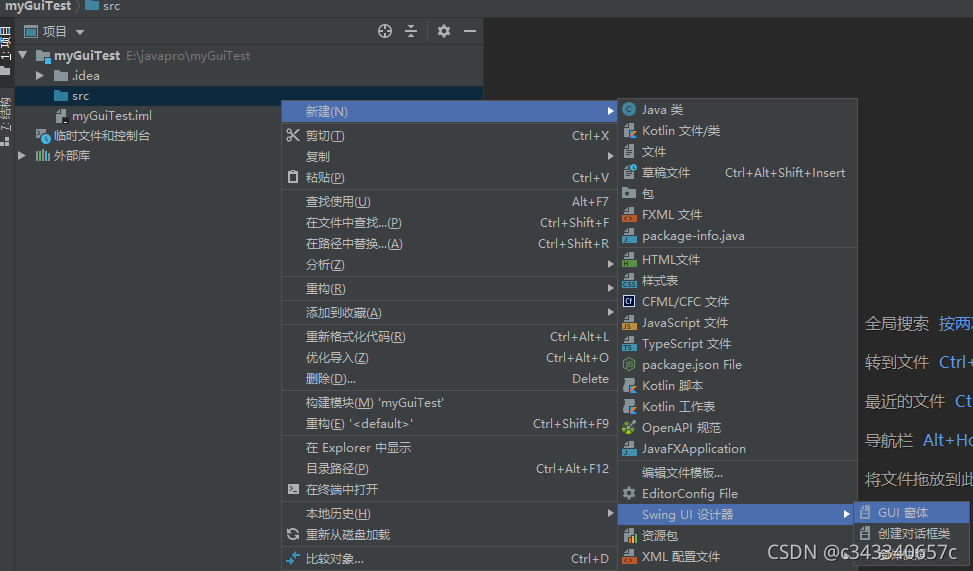The image size is (973, 571).
Task: Click the package.json File icon
Action: point(629,364)
